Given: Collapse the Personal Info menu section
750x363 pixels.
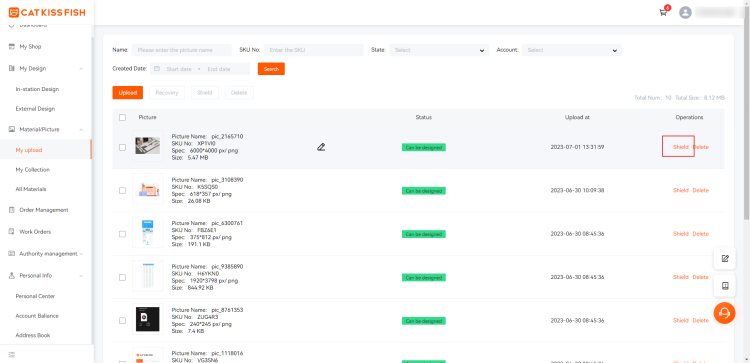Looking at the screenshot, I should pos(81,276).
